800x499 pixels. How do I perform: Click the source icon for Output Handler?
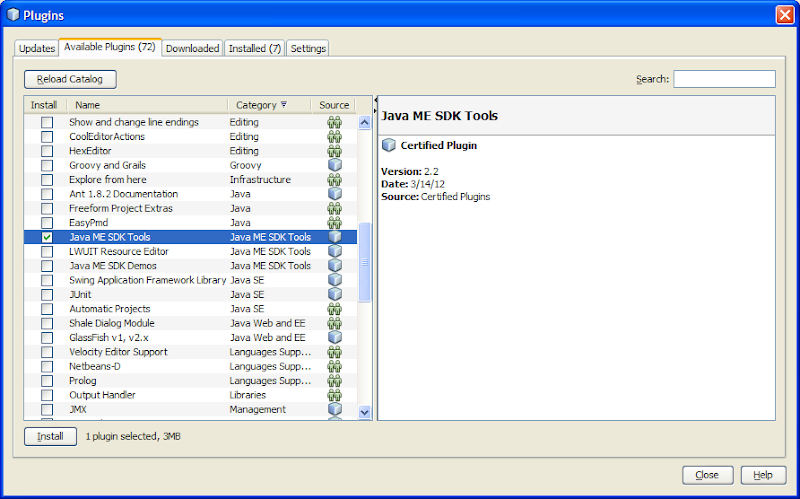334,394
